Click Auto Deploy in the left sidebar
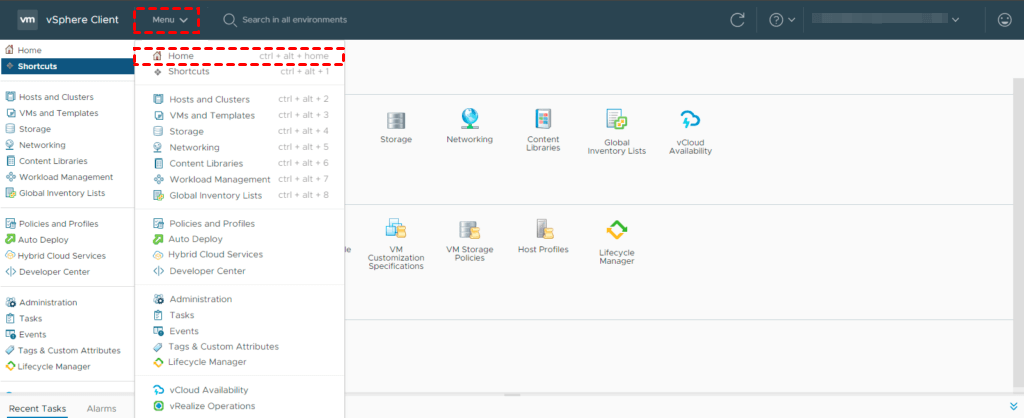The height and width of the screenshot is (418, 1024). 67,240
